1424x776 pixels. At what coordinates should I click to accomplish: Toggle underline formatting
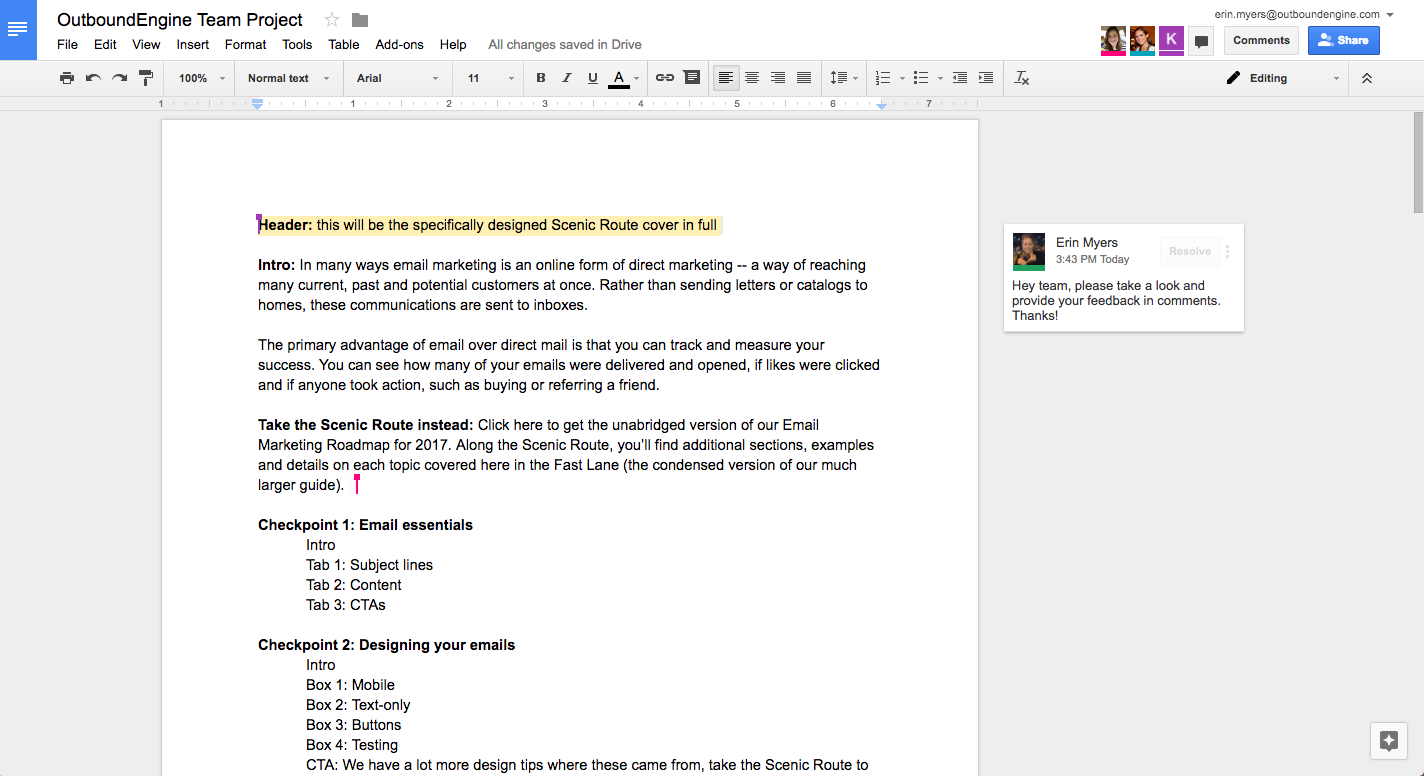click(x=593, y=78)
